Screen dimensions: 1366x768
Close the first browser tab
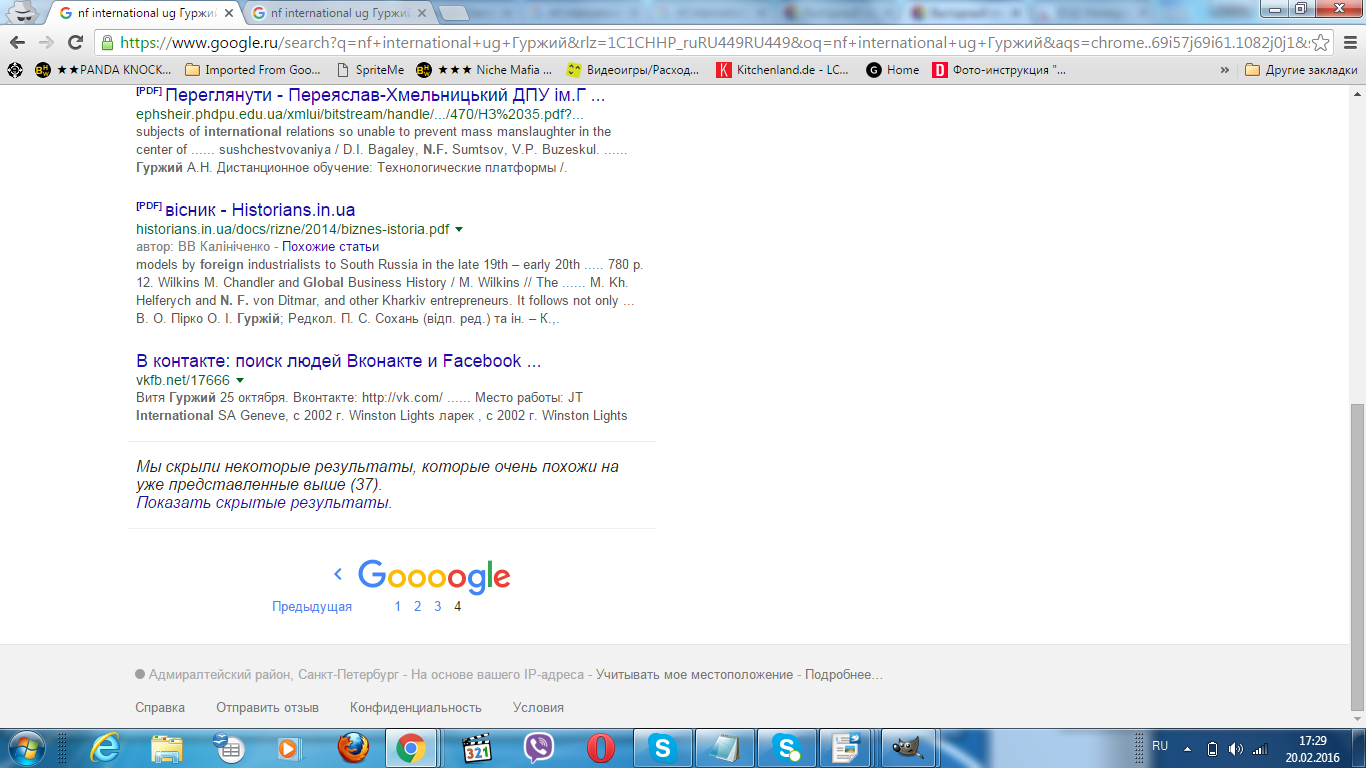pos(228,13)
